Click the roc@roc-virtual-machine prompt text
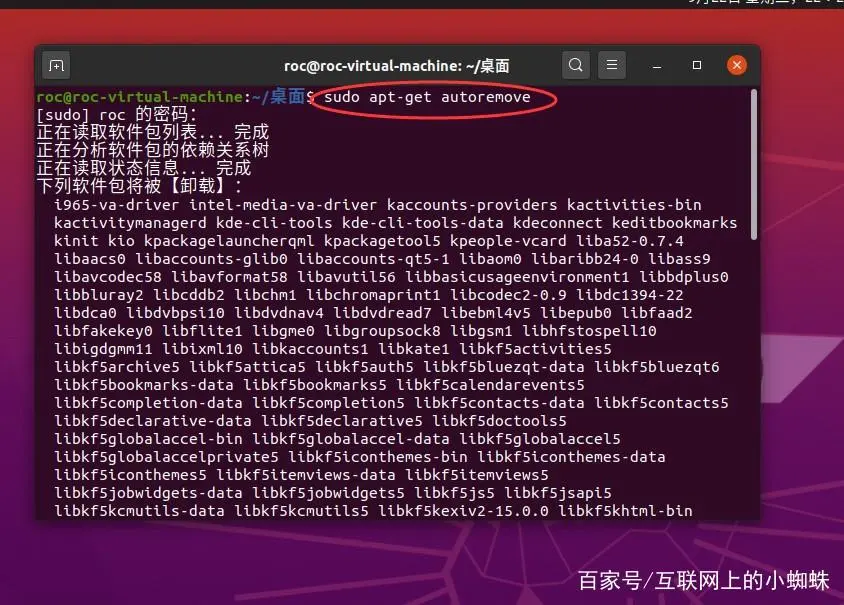The image size is (844, 605). click(140, 97)
